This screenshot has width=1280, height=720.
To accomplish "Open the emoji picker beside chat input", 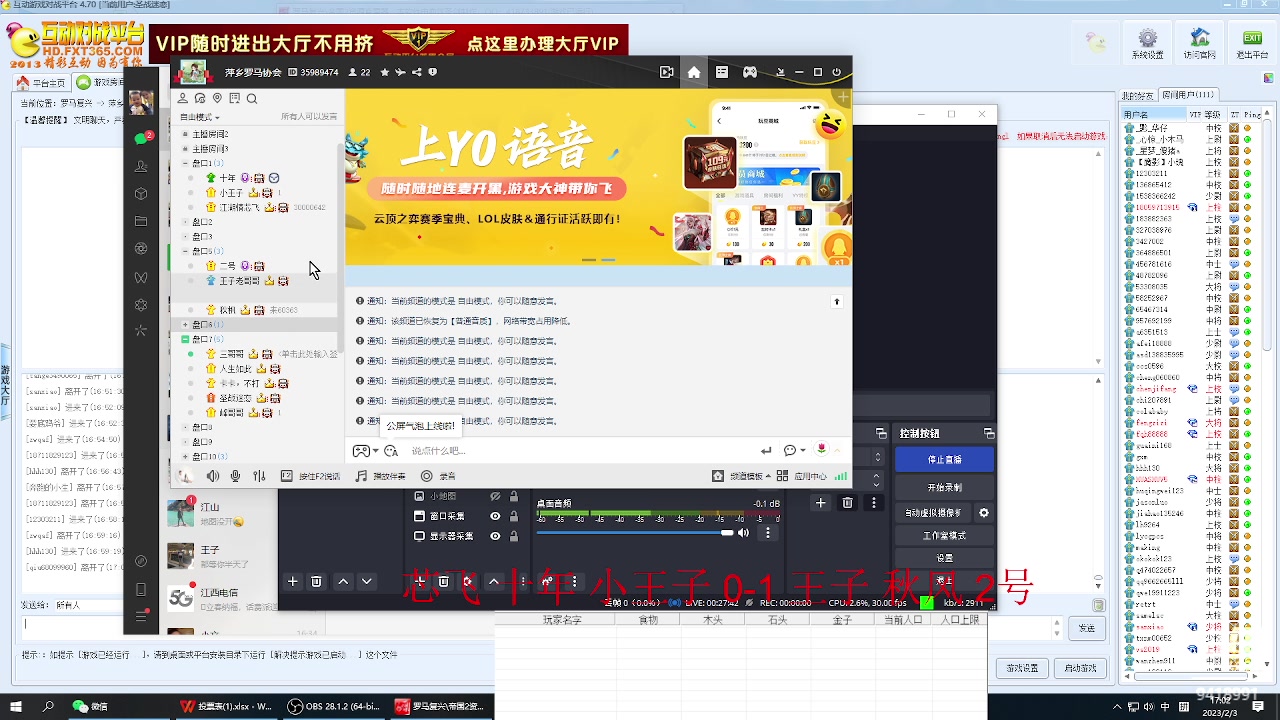I will click(x=789, y=451).
